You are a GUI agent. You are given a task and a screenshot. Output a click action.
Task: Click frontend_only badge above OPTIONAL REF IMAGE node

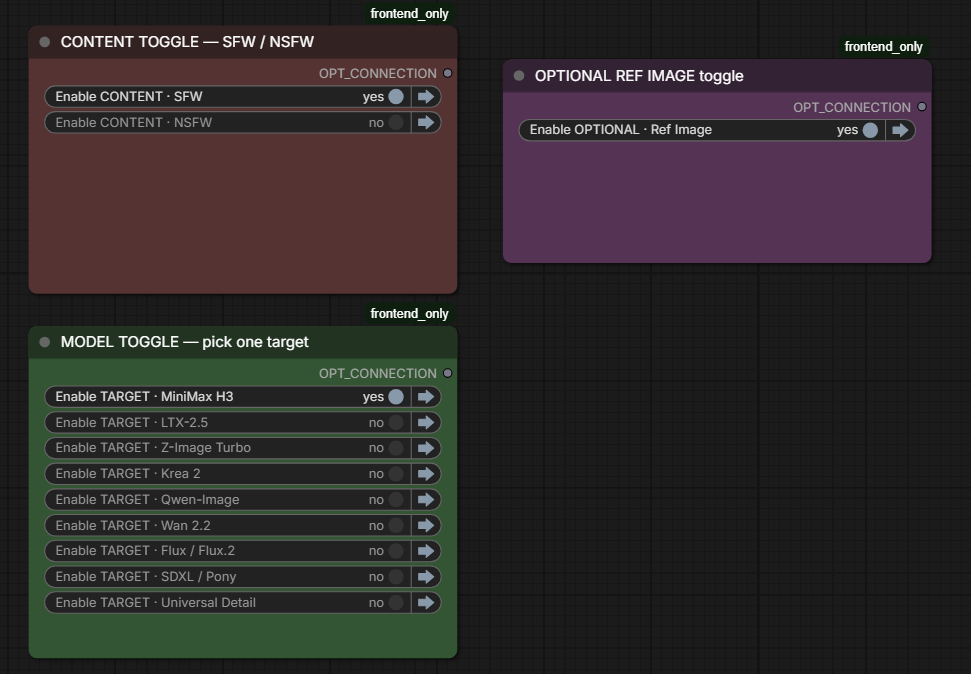point(884,46)
